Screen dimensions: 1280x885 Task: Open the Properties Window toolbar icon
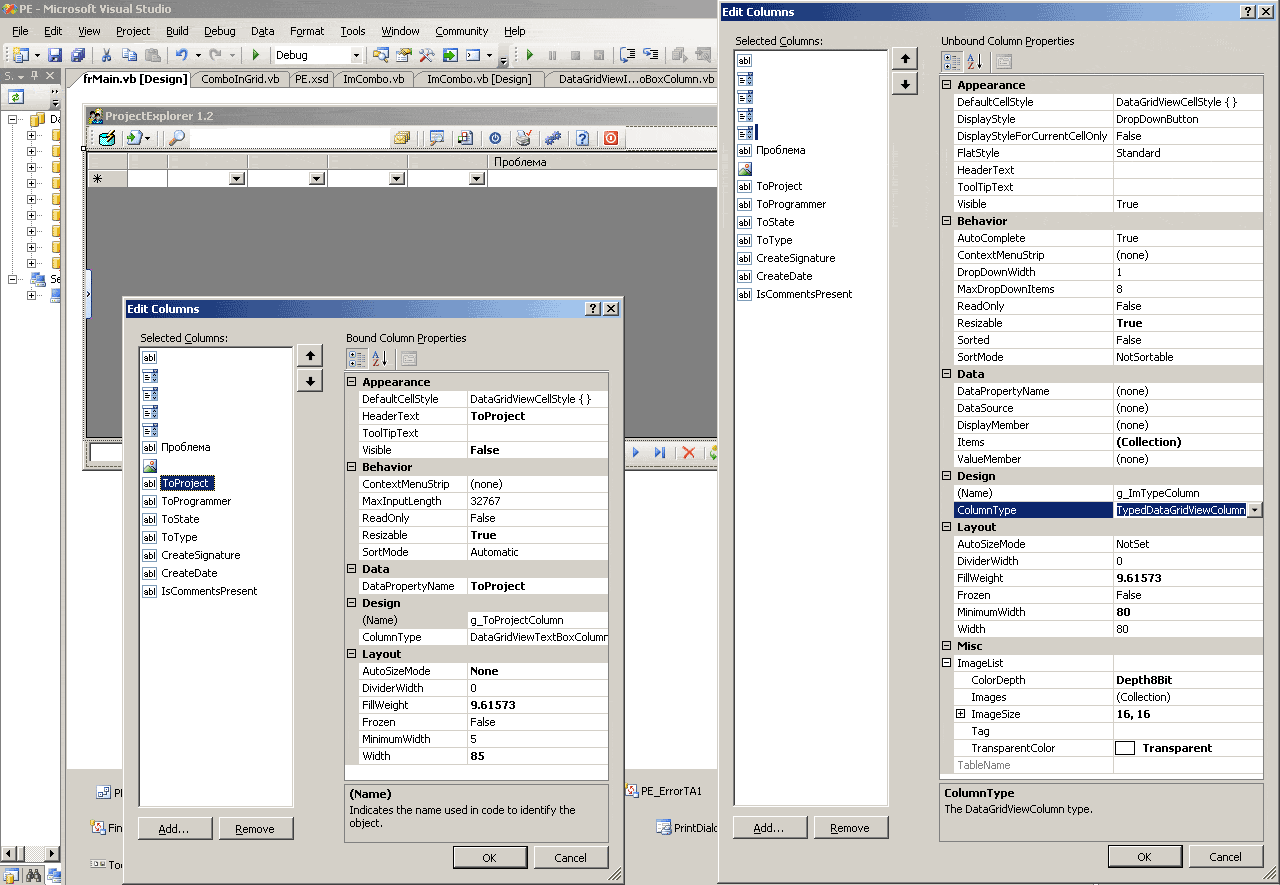click(x=404, y=55)
